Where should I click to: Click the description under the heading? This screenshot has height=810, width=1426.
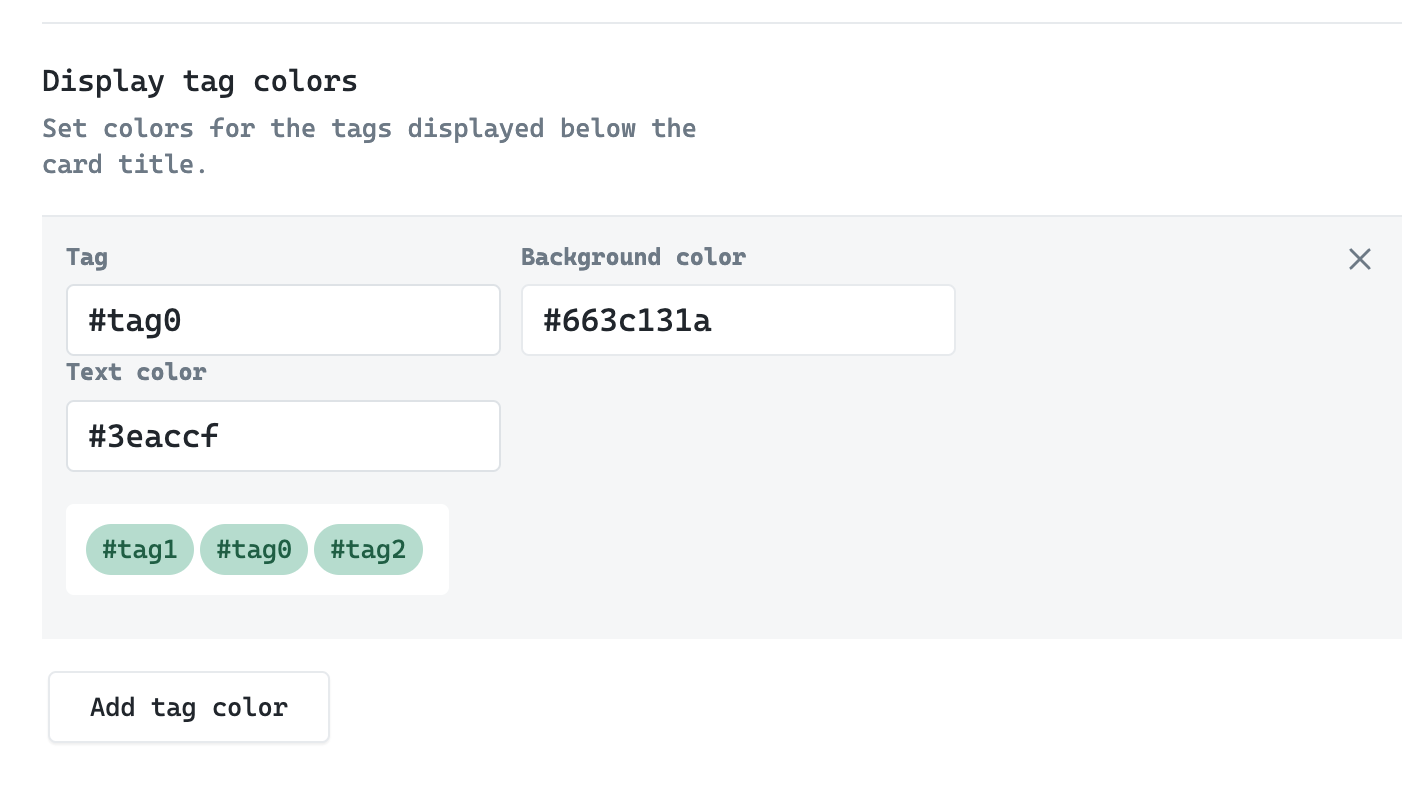368,146
